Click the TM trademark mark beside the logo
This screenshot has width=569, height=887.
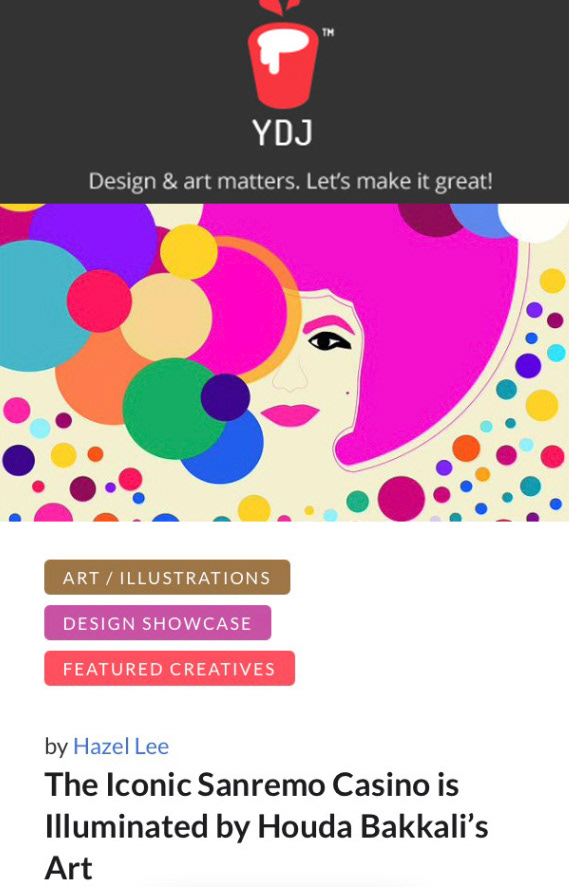pos(328,32)
